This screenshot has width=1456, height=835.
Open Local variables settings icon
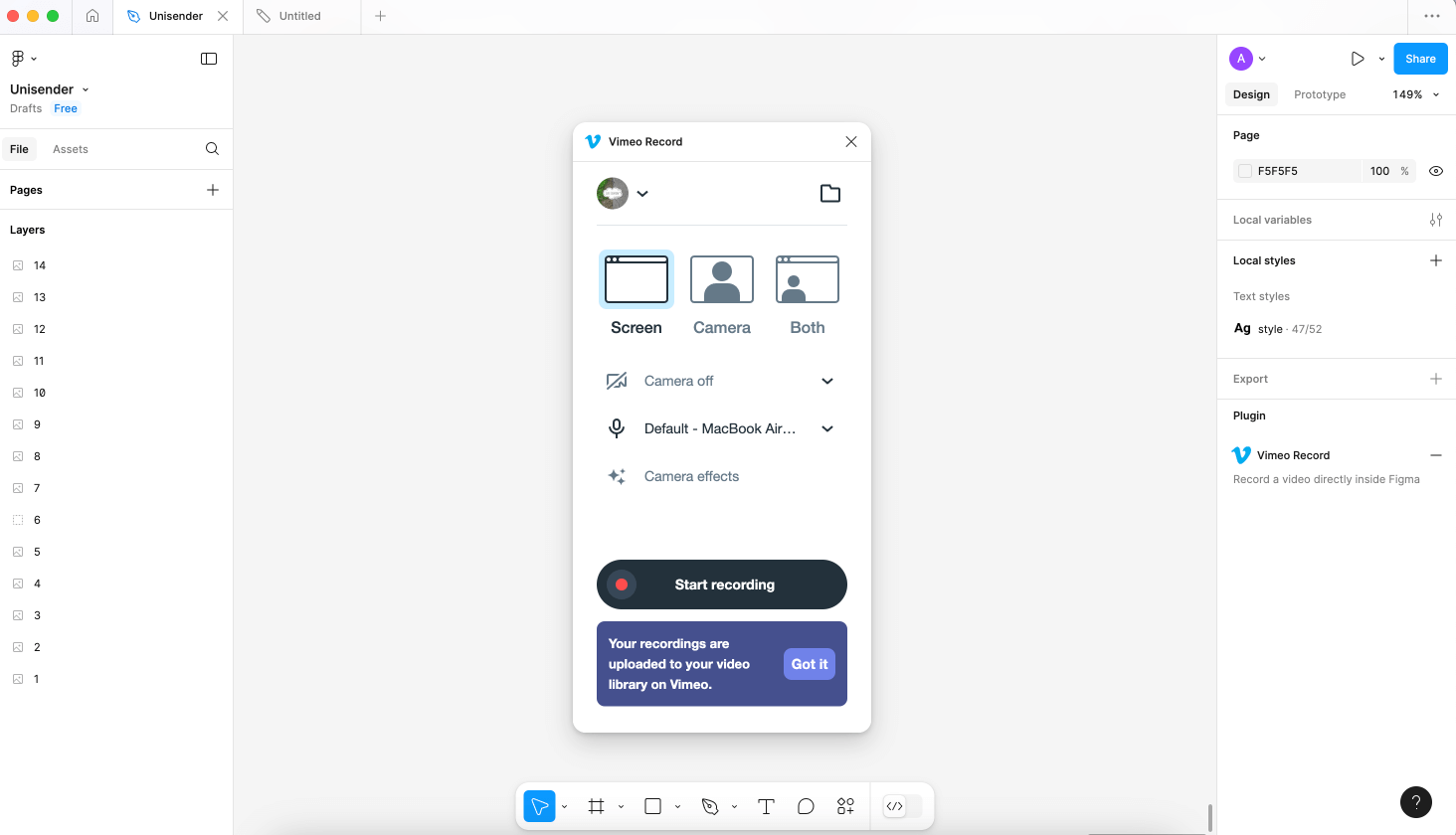tap(1436, 220)
